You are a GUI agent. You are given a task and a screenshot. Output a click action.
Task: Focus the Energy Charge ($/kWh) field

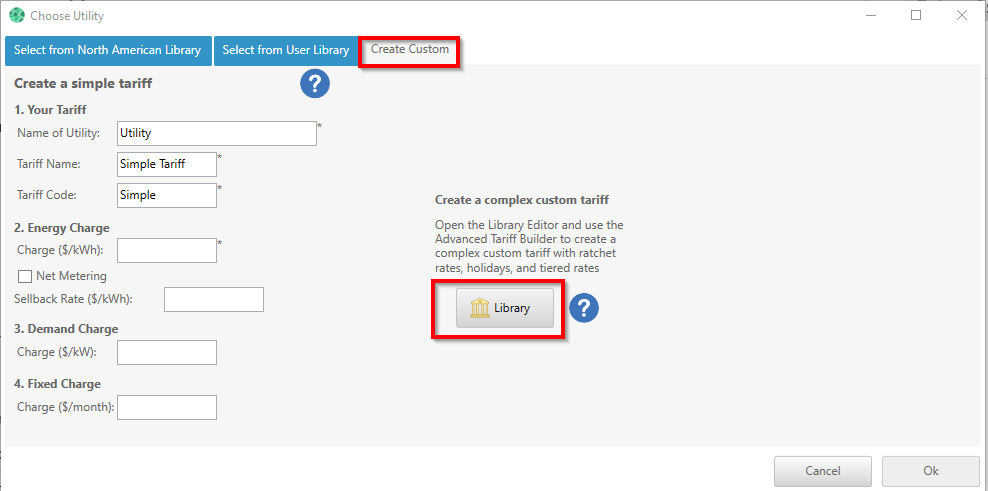167,250
